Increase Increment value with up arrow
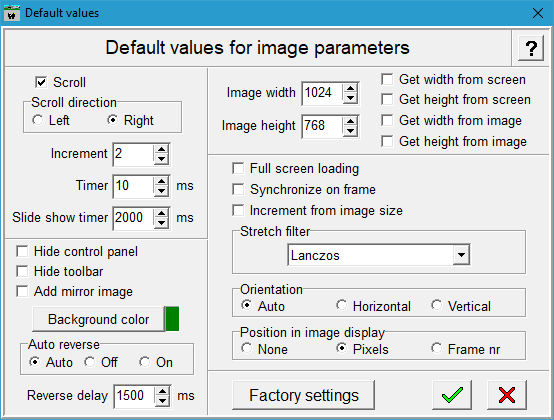554x420 pixels. [x=161, y=149]
